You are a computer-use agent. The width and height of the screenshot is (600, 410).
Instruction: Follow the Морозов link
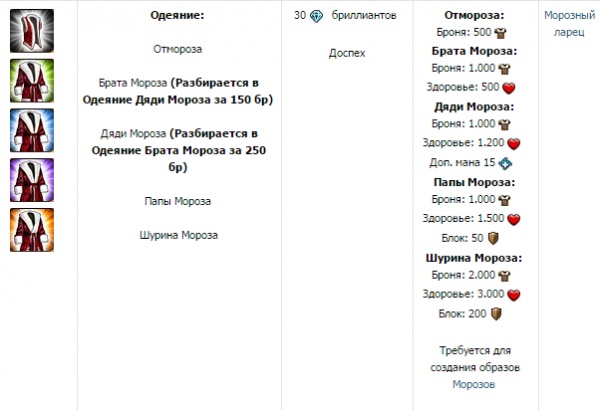point(473,384)
